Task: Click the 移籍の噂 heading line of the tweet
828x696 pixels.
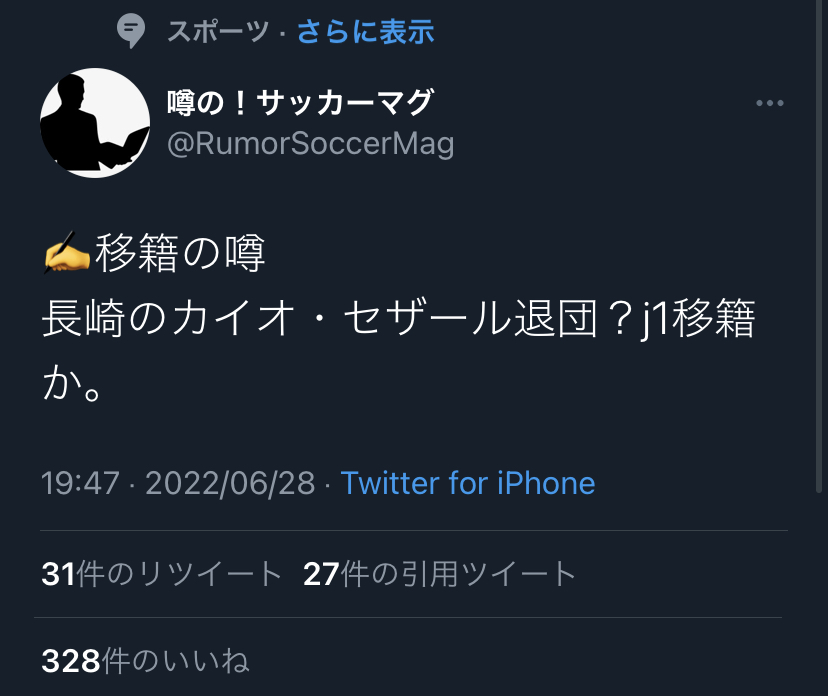Action: (180, 252)
